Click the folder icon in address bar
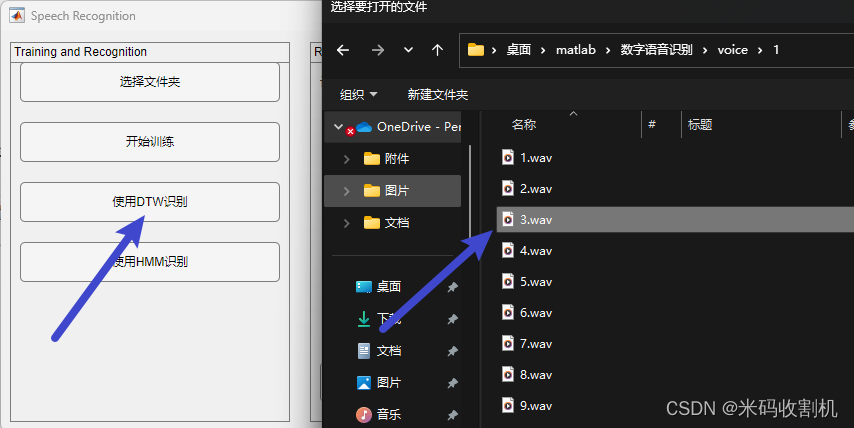 (x=475, y=50)
